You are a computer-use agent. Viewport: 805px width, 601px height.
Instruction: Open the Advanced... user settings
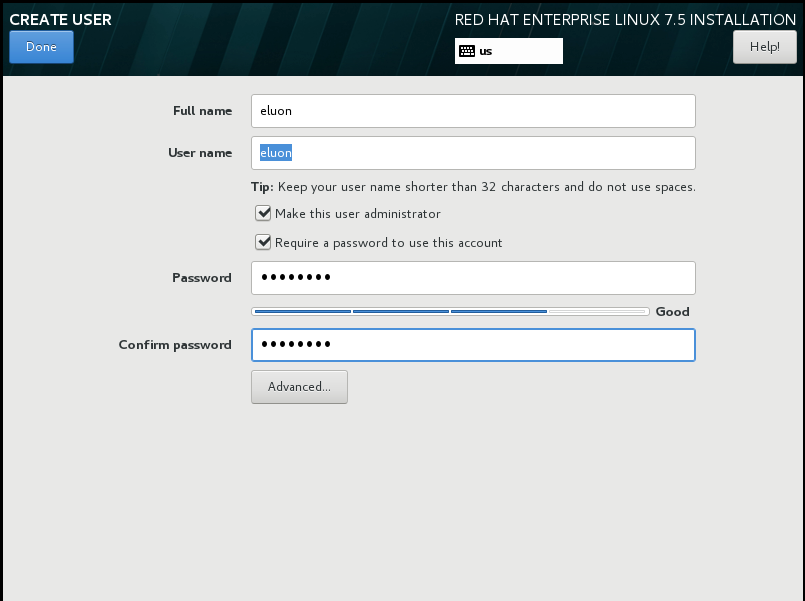point(299,387)
